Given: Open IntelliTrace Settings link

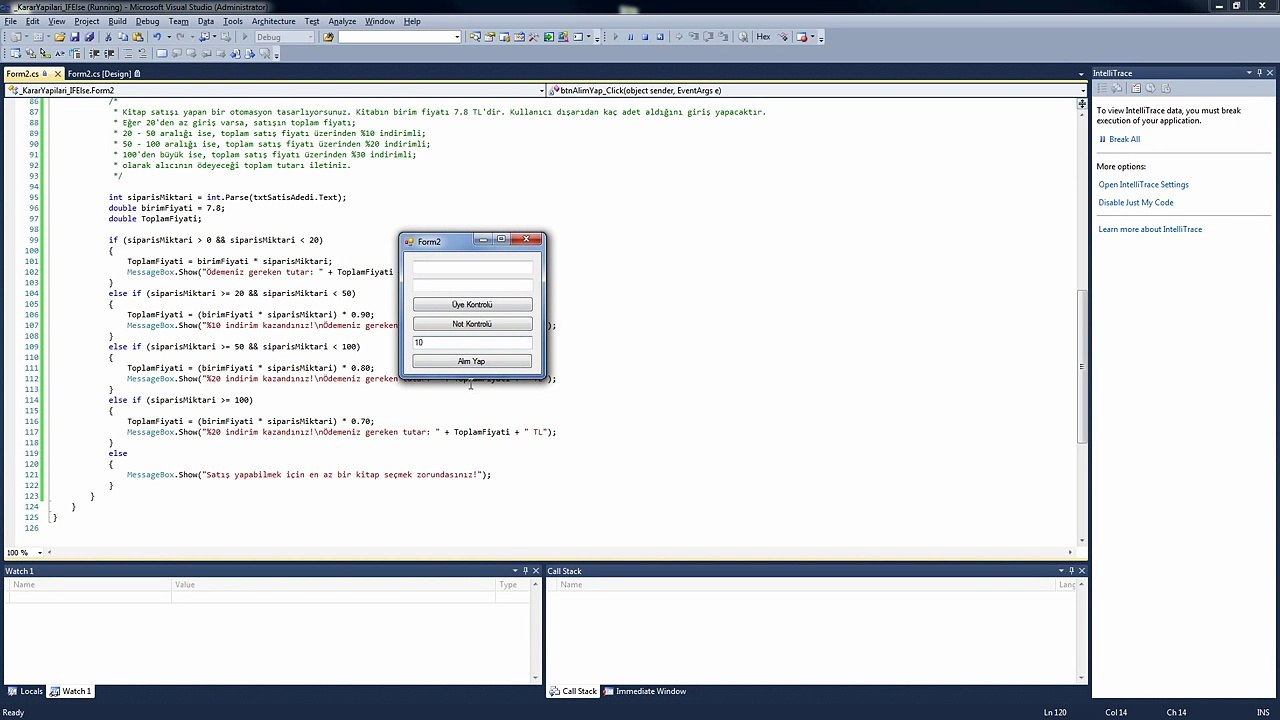Looking at the screenshot, I should click(1143, 184).
